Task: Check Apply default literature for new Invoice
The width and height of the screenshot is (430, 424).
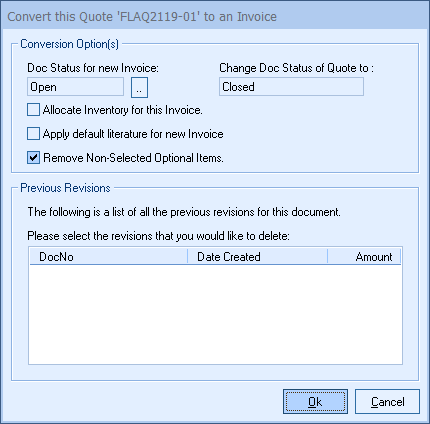Action: click(x=33, y=134)
